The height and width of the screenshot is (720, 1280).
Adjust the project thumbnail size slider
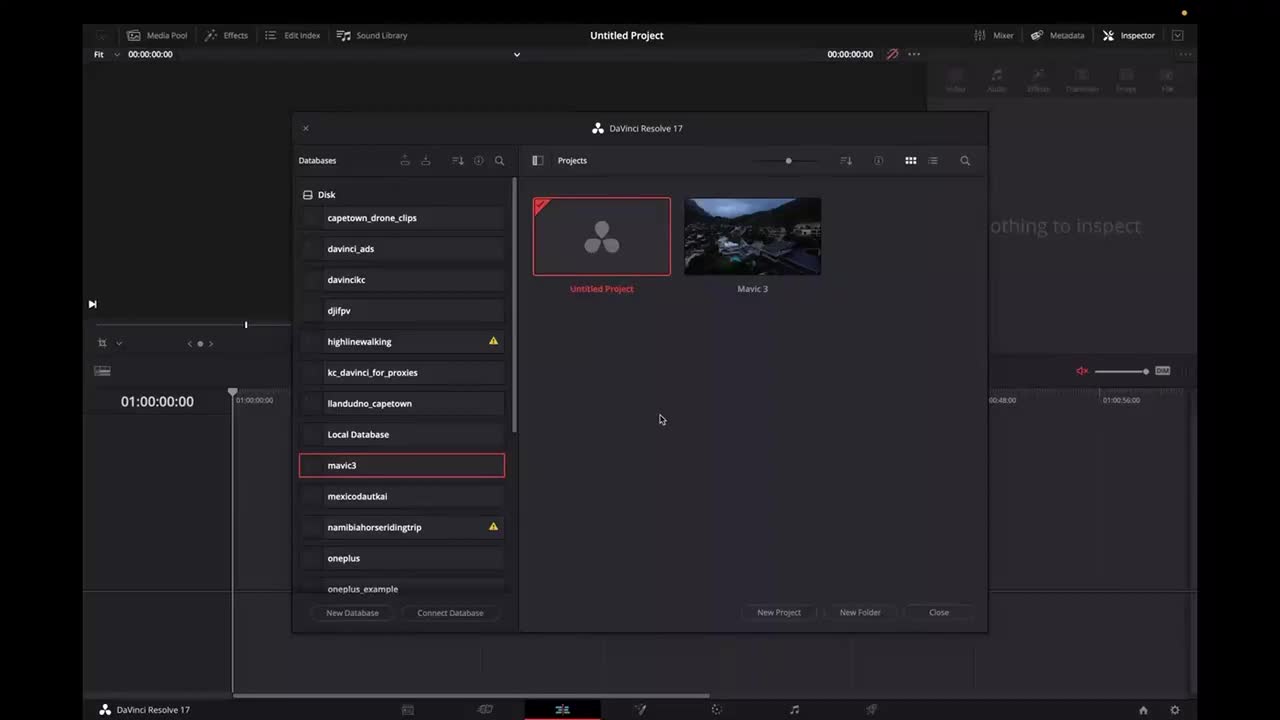click(x=788, y=160)
